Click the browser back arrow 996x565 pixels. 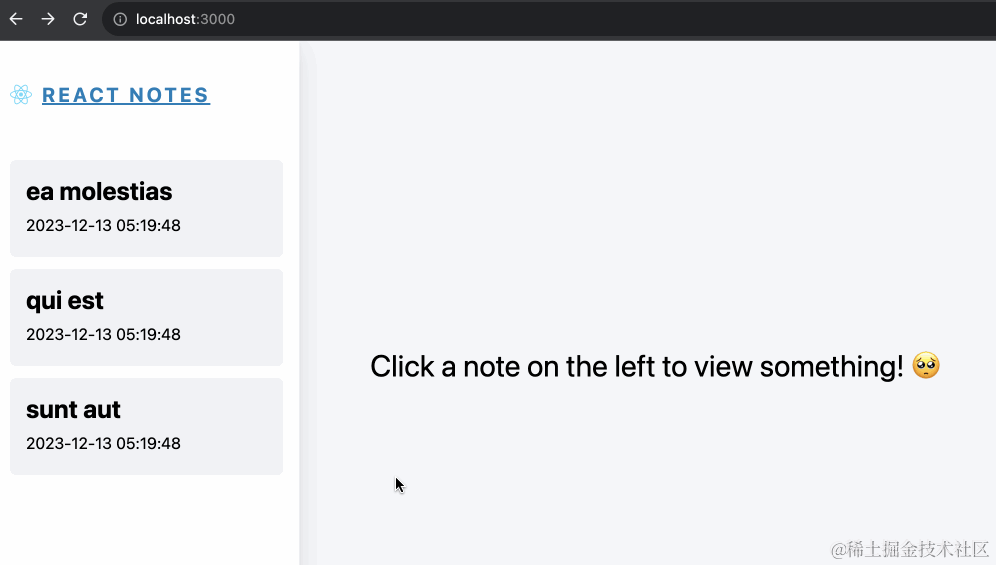pos(16,19)
